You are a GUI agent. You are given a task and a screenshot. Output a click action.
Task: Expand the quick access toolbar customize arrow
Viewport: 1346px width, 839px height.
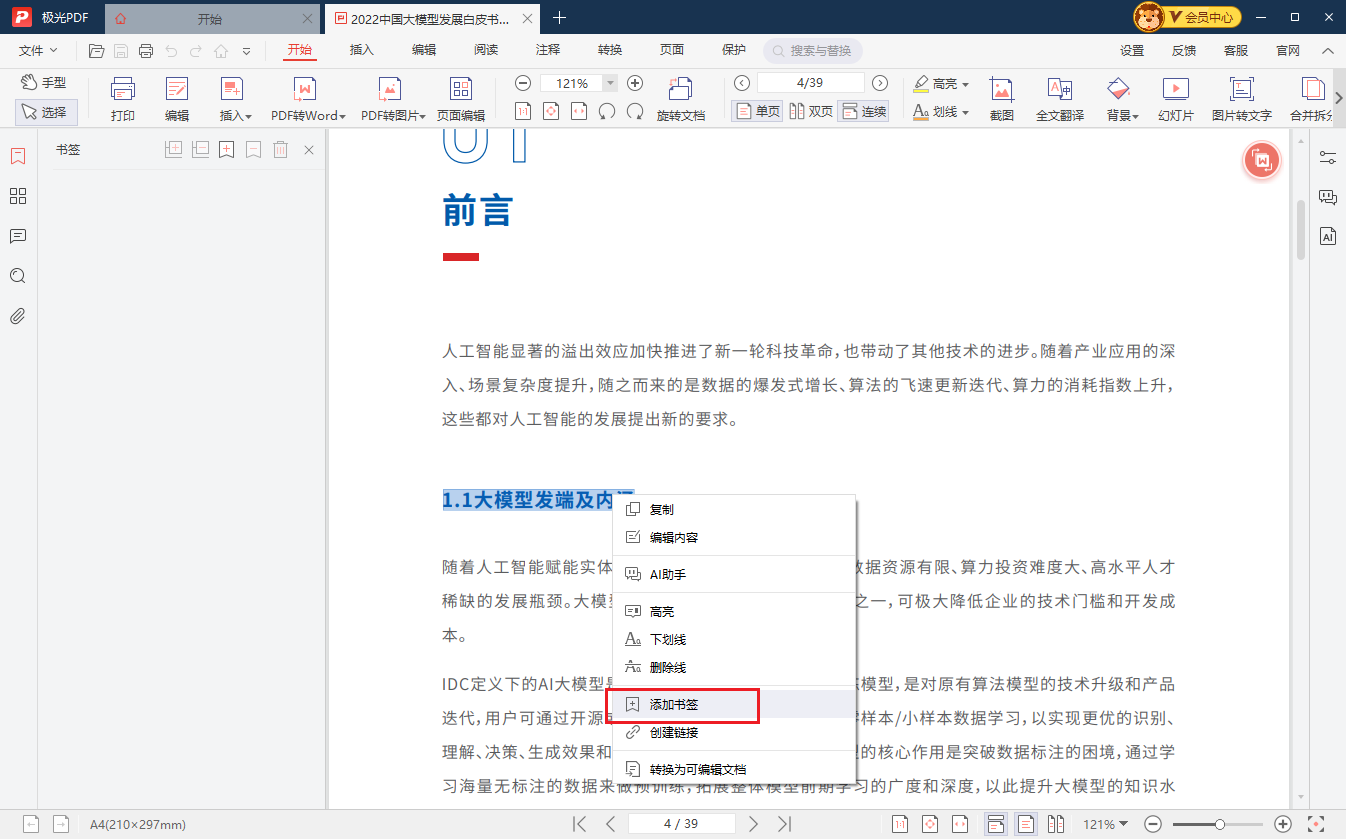[x=246, y=51]
